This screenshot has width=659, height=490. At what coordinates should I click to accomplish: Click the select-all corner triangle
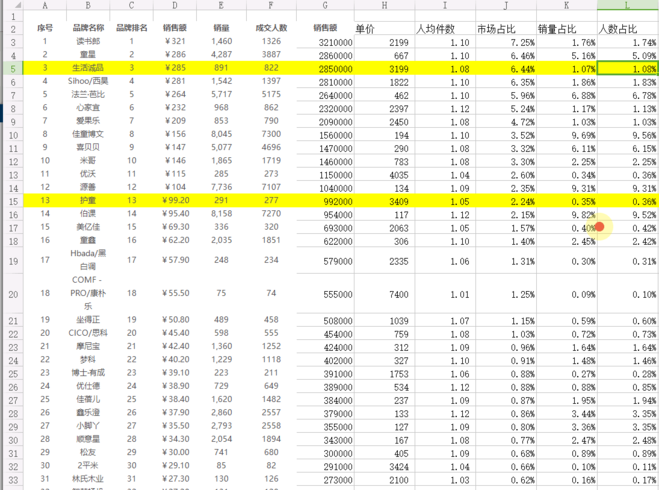tap(17, 5)
